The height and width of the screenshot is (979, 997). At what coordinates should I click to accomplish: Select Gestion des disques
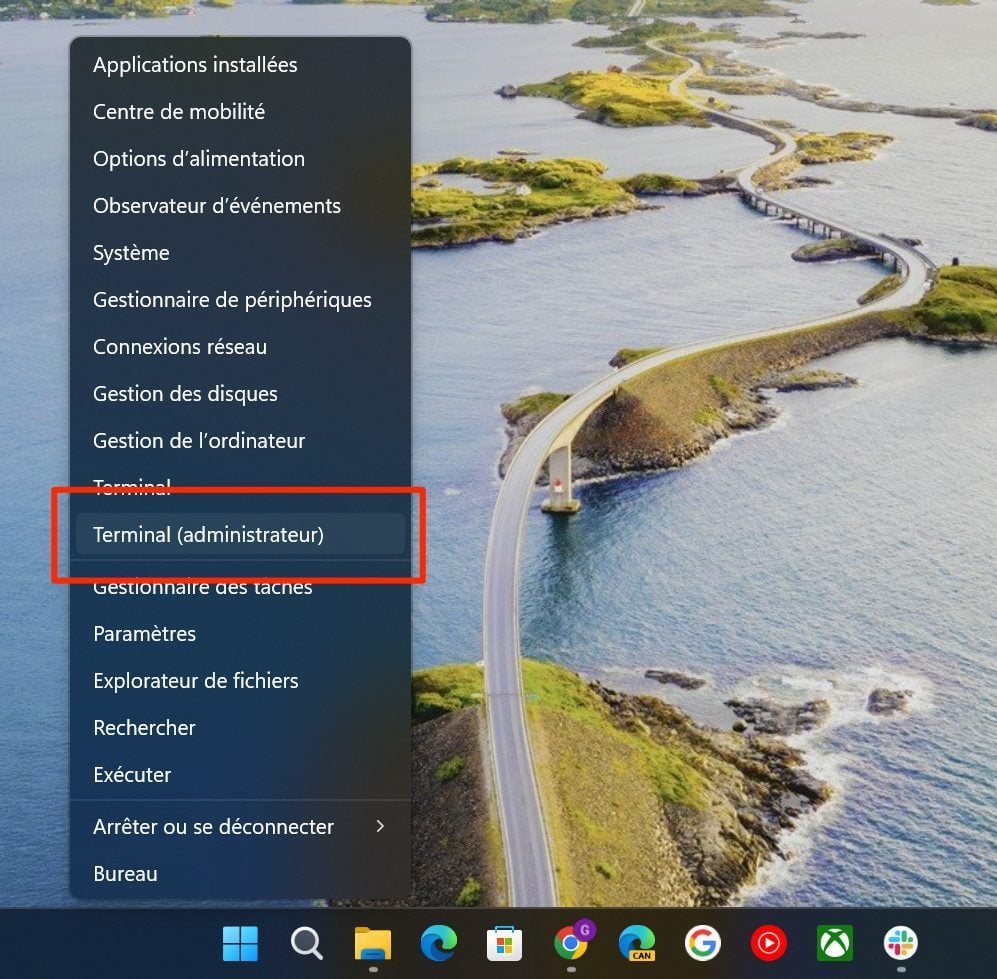(x=240, y=394)
